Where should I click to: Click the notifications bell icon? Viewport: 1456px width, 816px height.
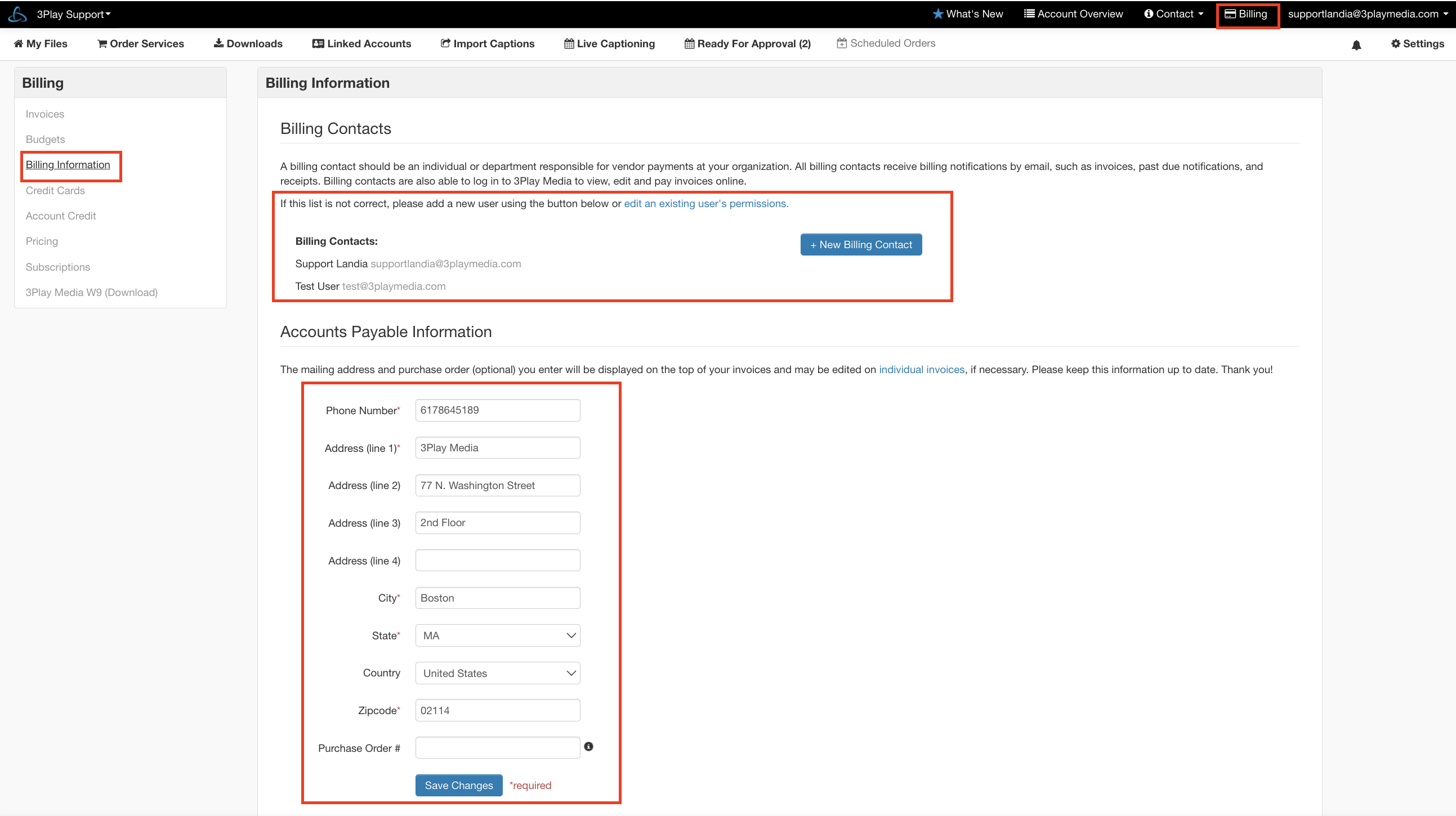pyautogui.click(x=1356, y=44)
